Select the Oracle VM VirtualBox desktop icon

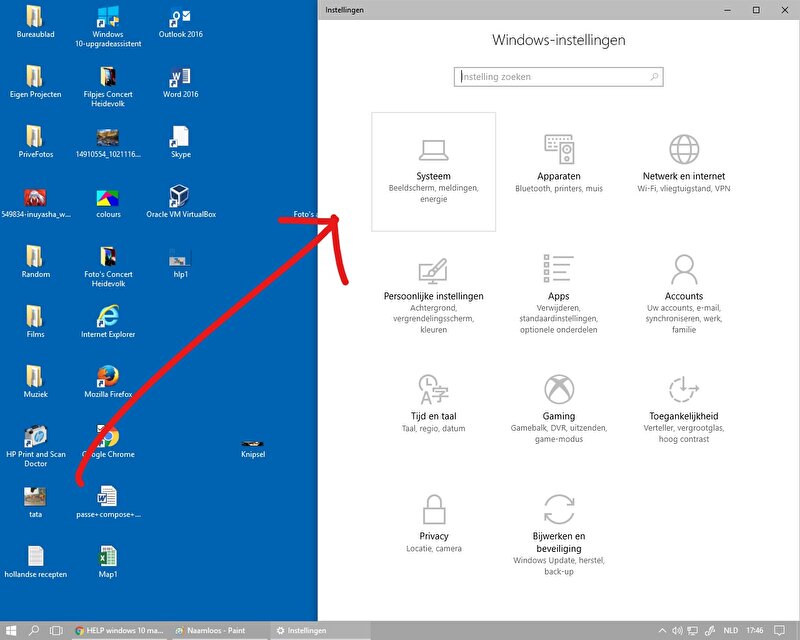[181, 199]
